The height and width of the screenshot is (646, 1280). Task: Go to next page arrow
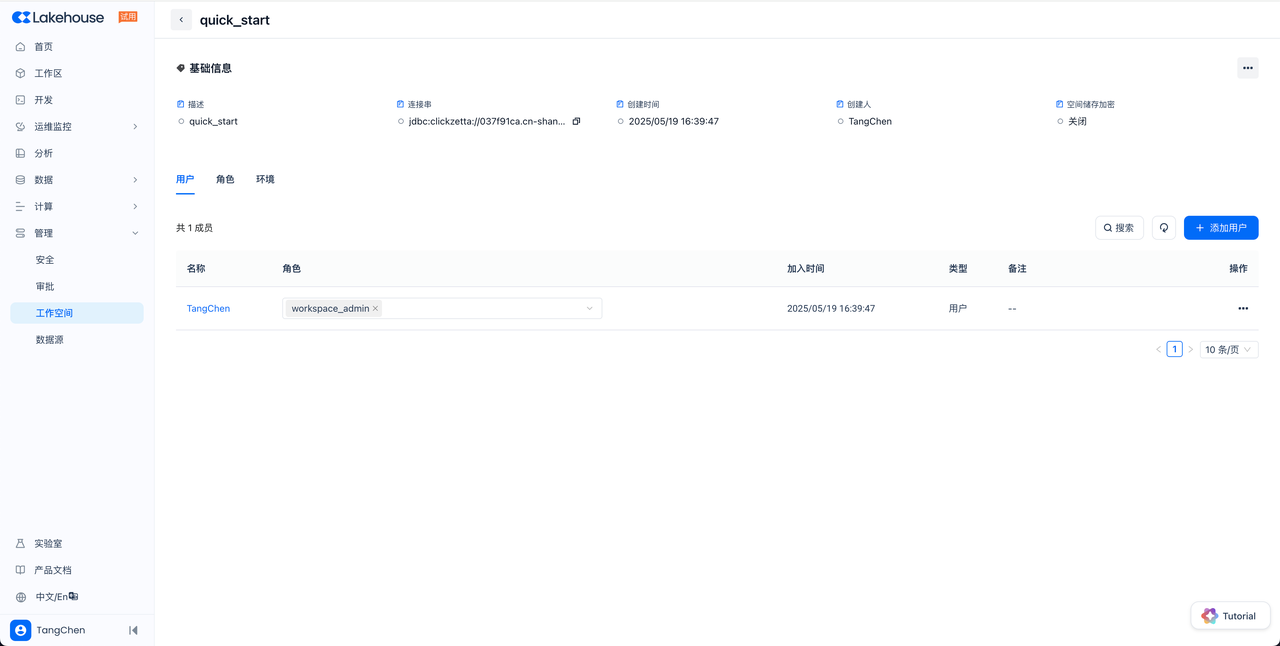coord(1190,349)
